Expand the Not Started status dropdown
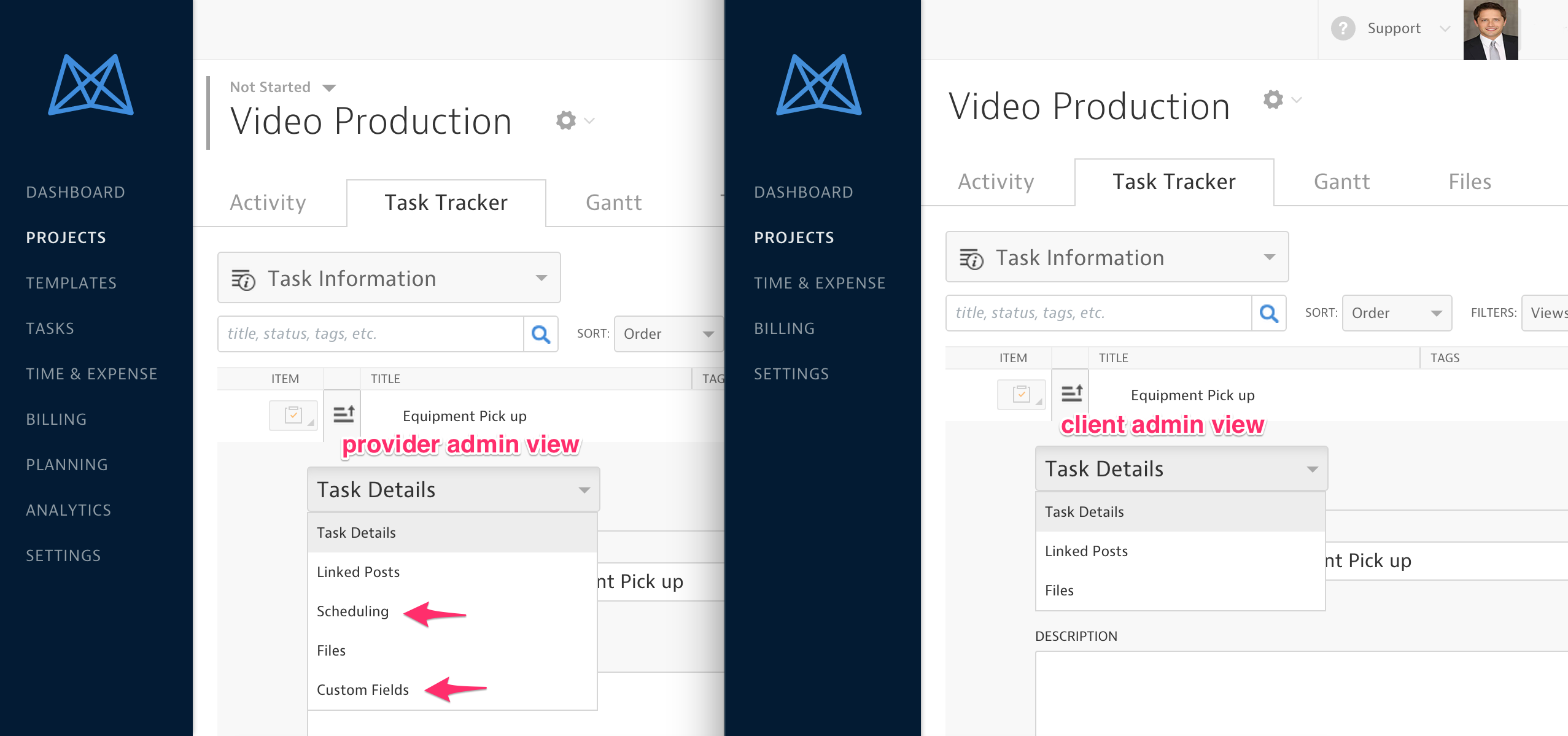The width and height of the screenshot is (1568, 736). [282, 87]
